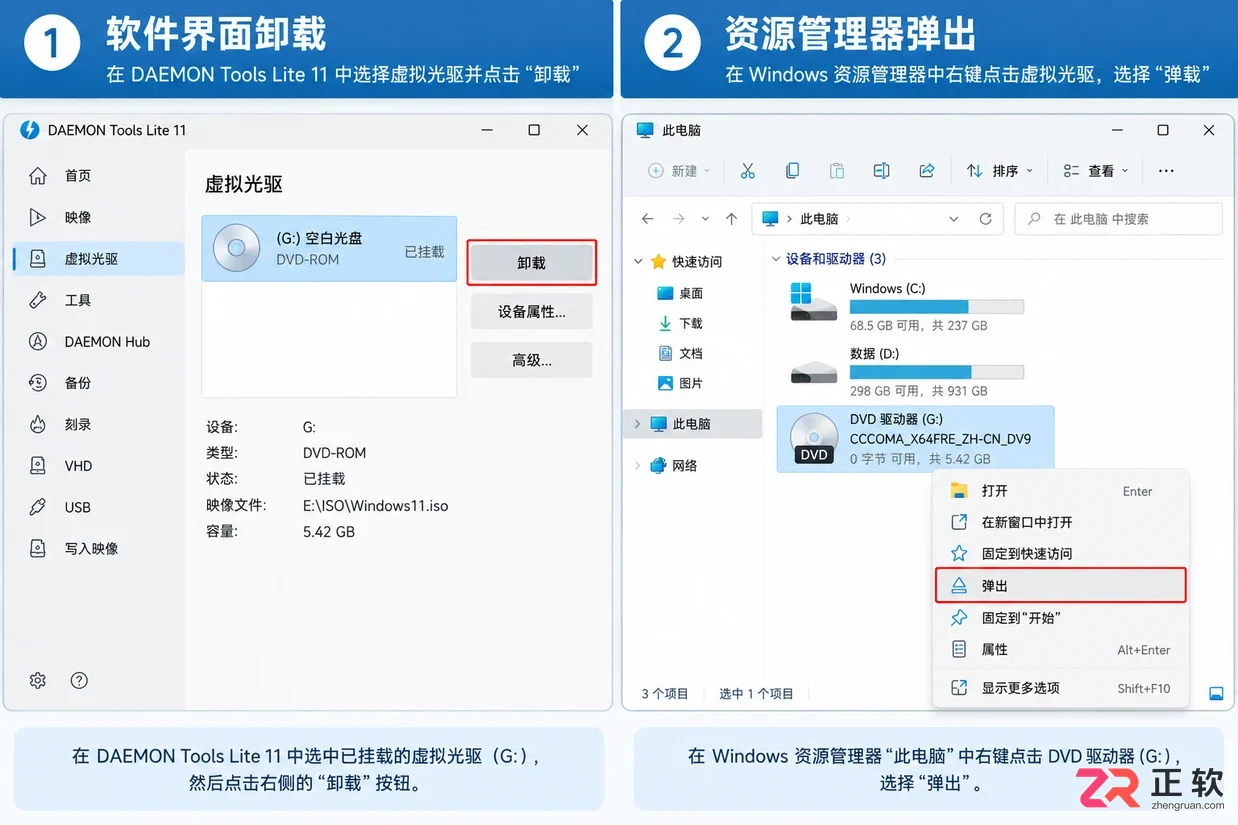Image resolution: width=1238 pixels, height=825 pixels.
Task: Click Copy icon in Explorer toolbar
Action: click(x=792, y=171)
